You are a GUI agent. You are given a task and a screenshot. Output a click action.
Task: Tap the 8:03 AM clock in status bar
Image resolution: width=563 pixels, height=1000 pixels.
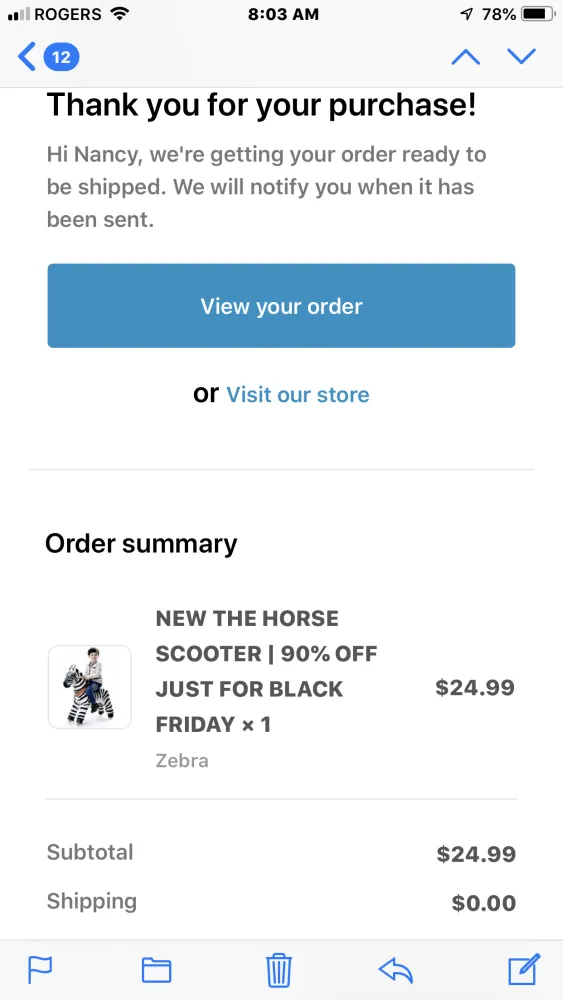(x=283, y=14)
